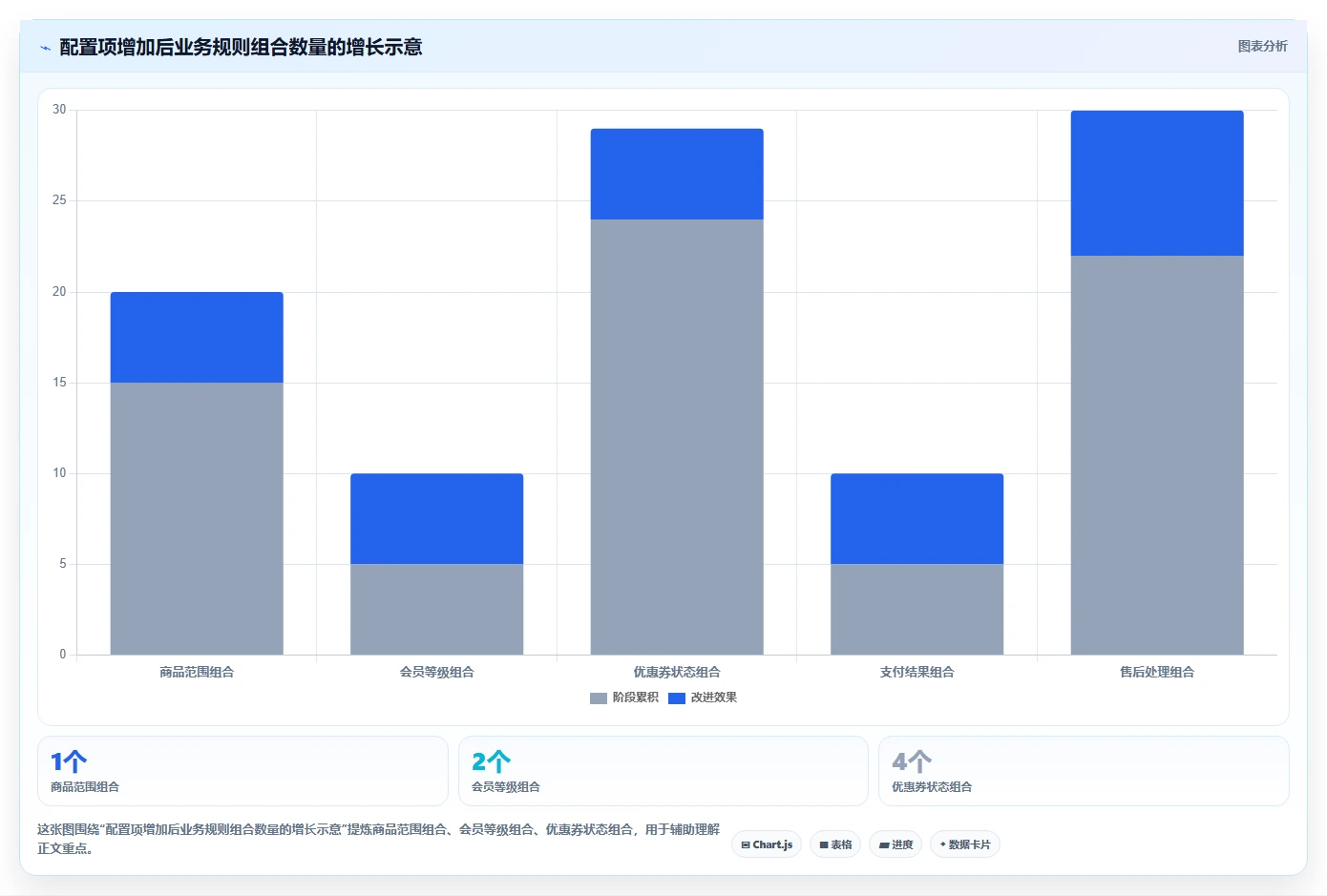Select the 数据卡片 tag chip
The height and width of the screenshot is (896, 1327).
tap(965, 844)
